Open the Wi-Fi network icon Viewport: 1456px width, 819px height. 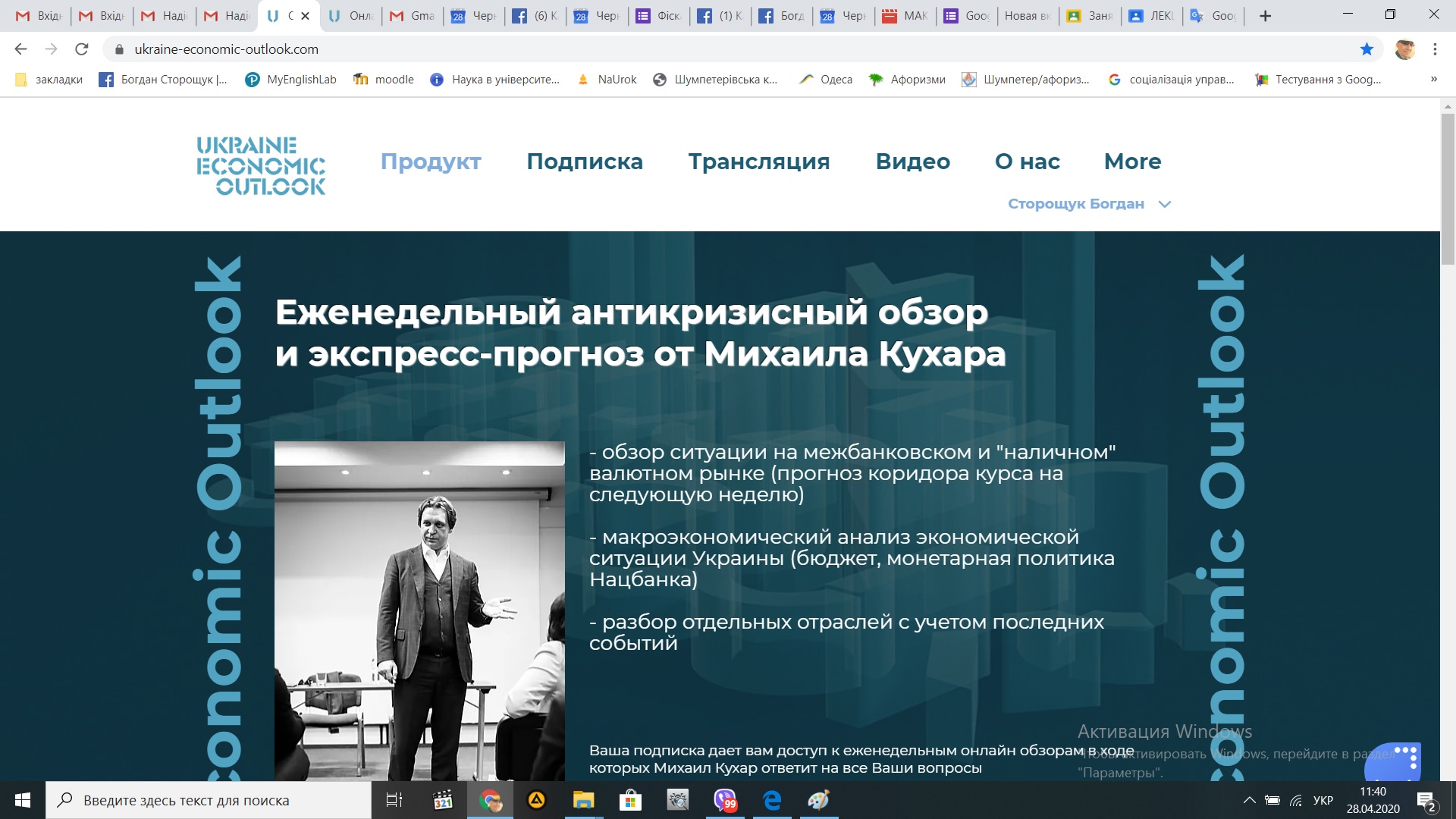point(1296,800)
